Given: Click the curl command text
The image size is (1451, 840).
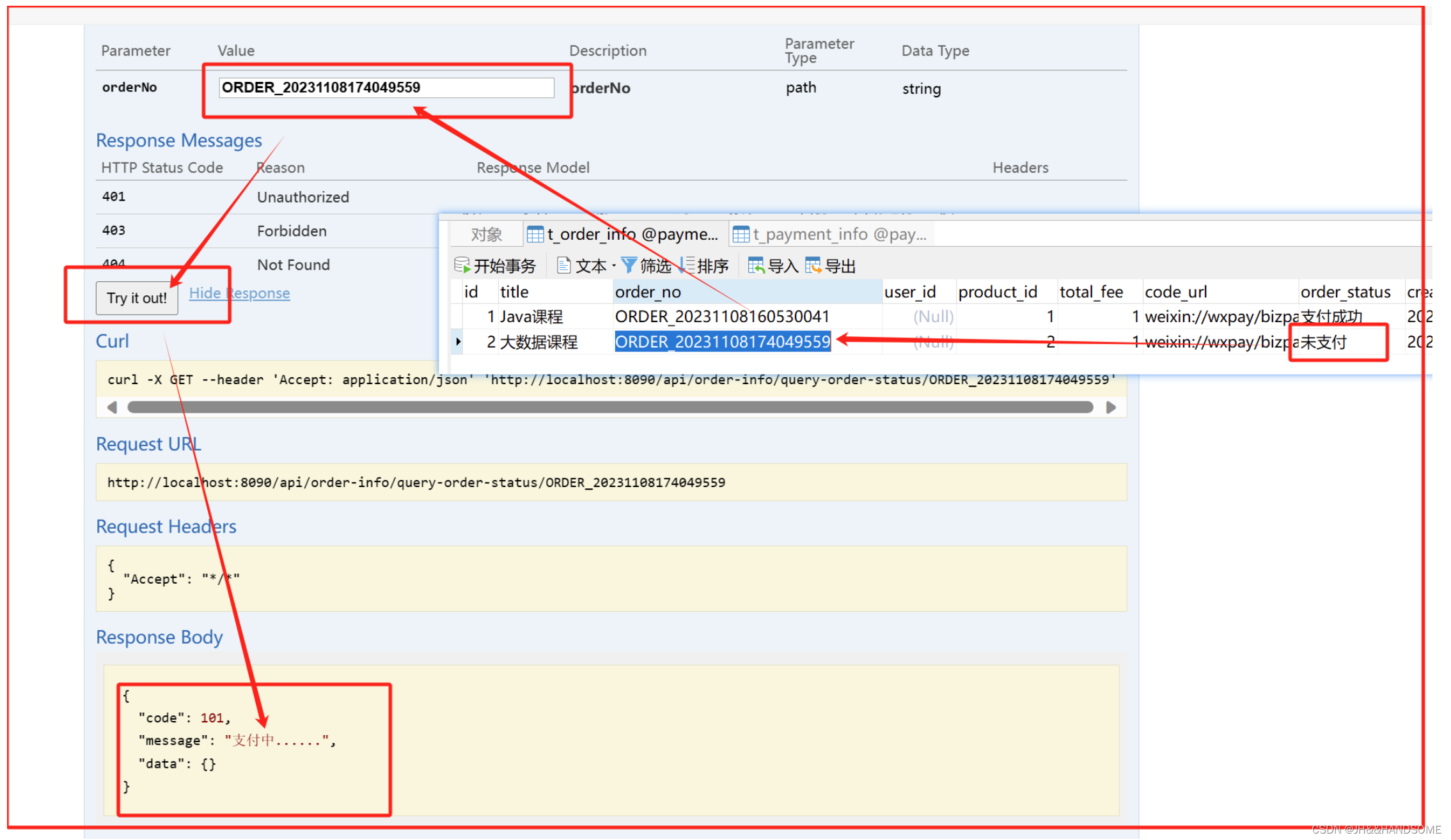Looking at the screenshot, I should pyautogui.click(x=611, y=380).
